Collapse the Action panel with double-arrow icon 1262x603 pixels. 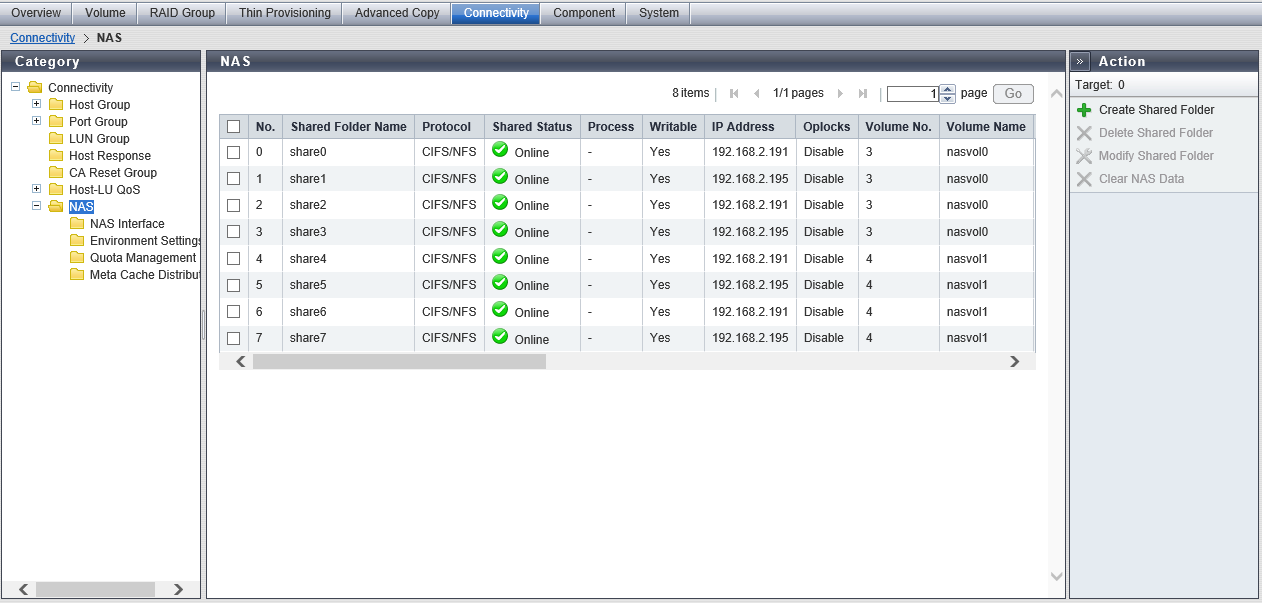1080,61
